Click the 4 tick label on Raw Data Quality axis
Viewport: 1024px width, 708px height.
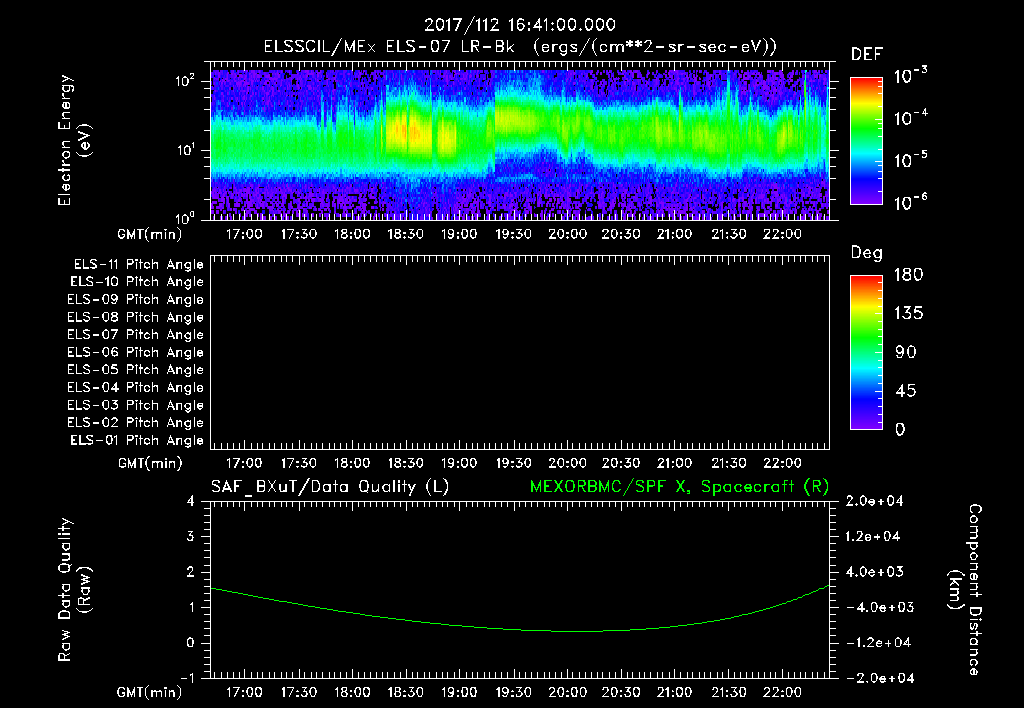click(x=191, y=502)
